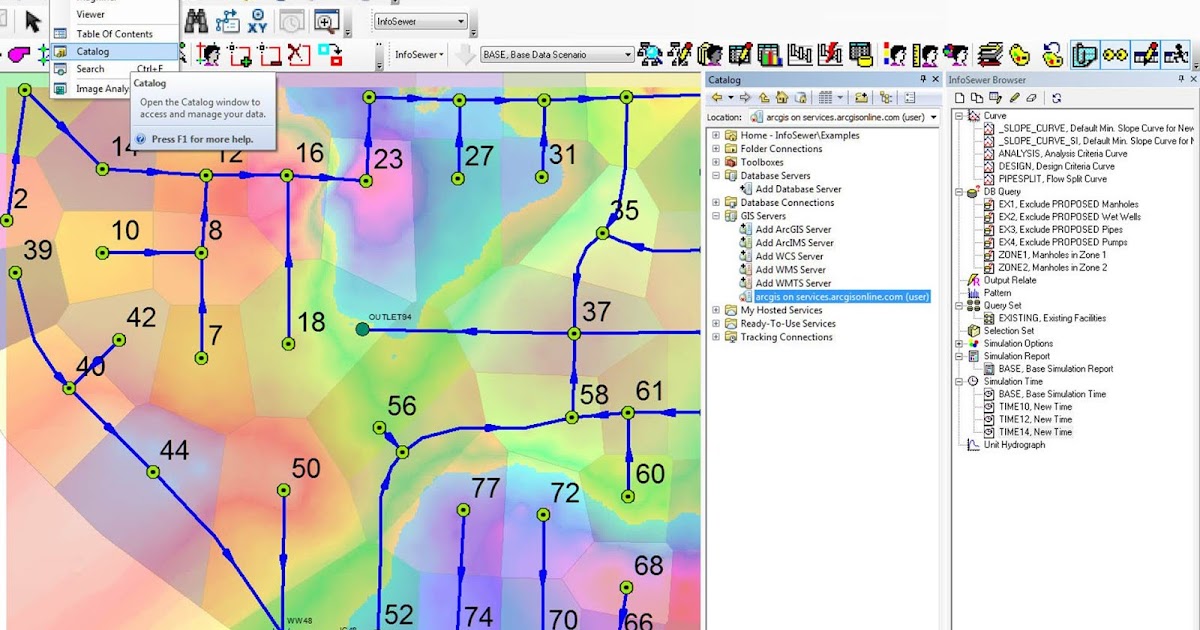
Task: Open the Go To XY tool
Action: [258, 21]
